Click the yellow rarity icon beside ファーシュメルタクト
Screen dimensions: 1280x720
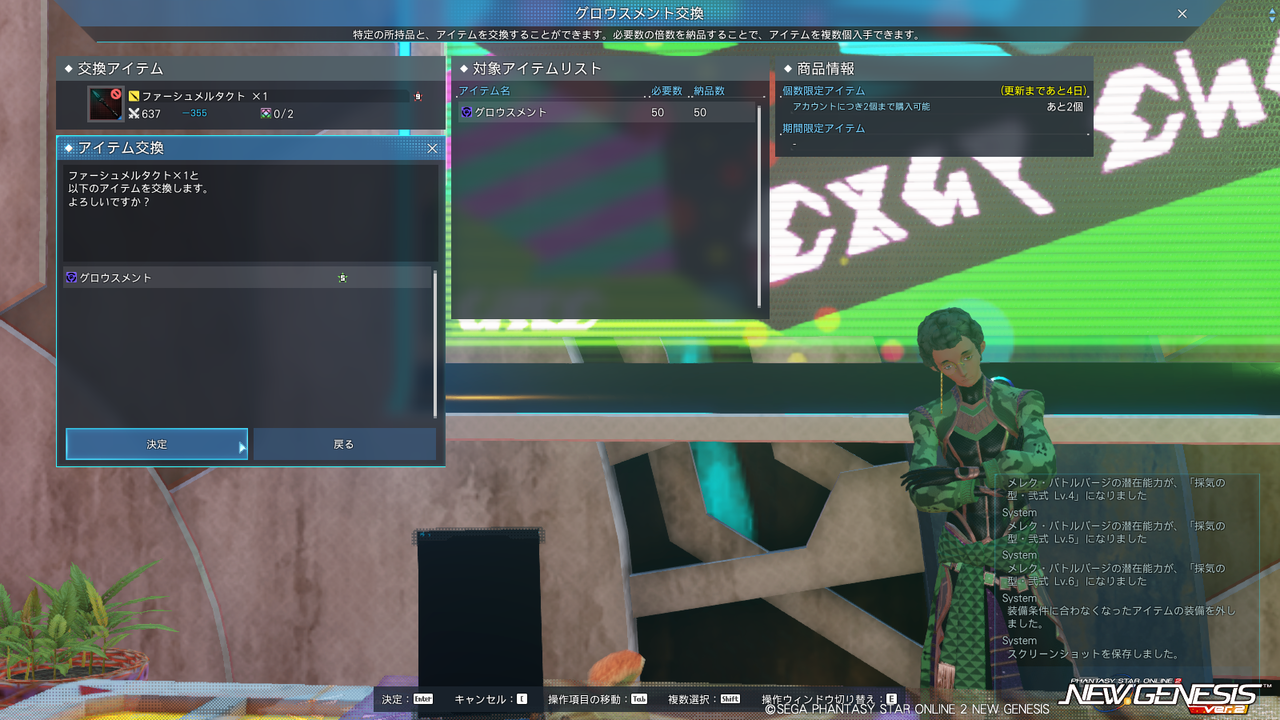[x=133, y=96]
